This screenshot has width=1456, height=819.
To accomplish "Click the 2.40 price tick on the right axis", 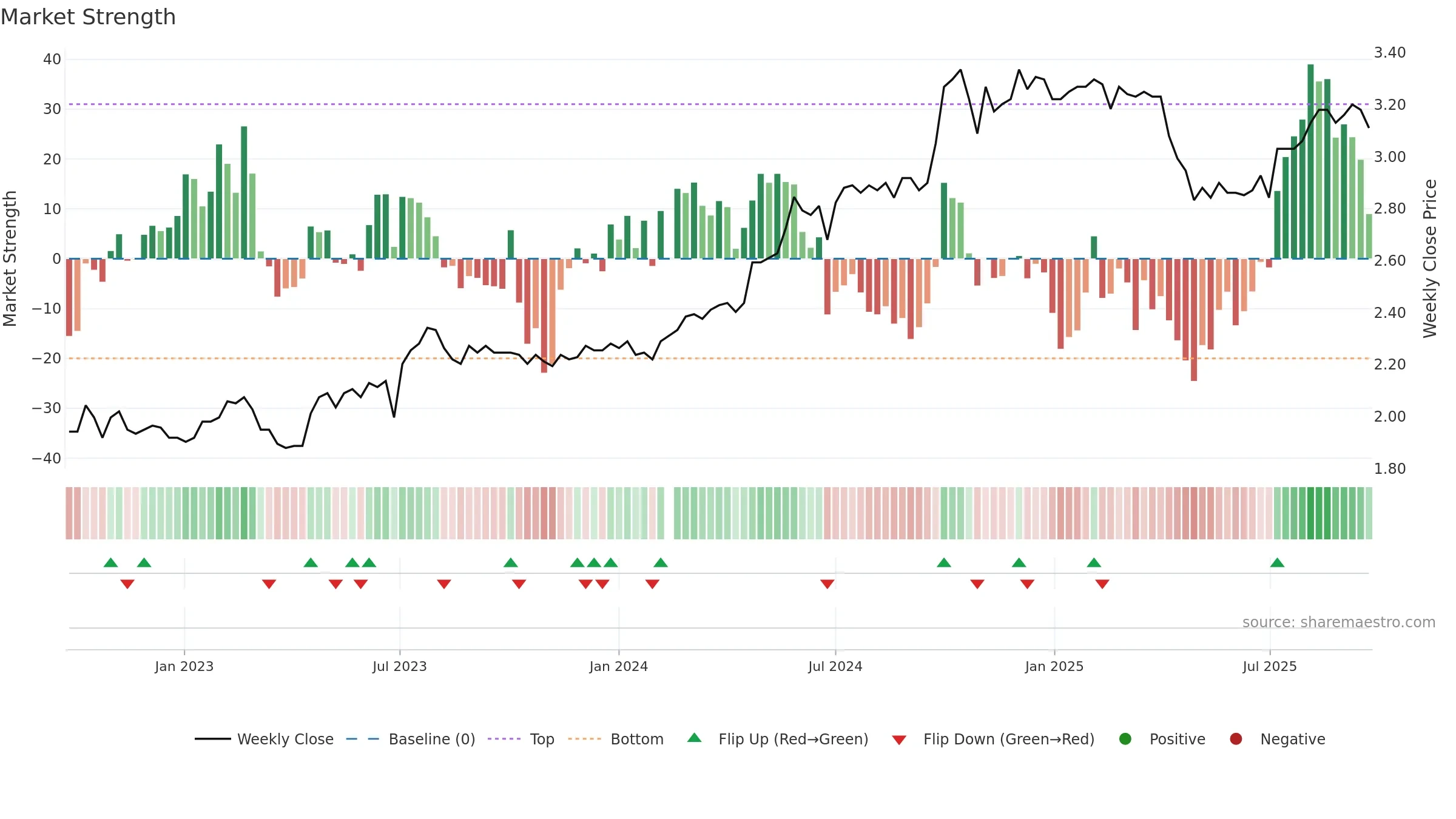I will pos(1390,312).
